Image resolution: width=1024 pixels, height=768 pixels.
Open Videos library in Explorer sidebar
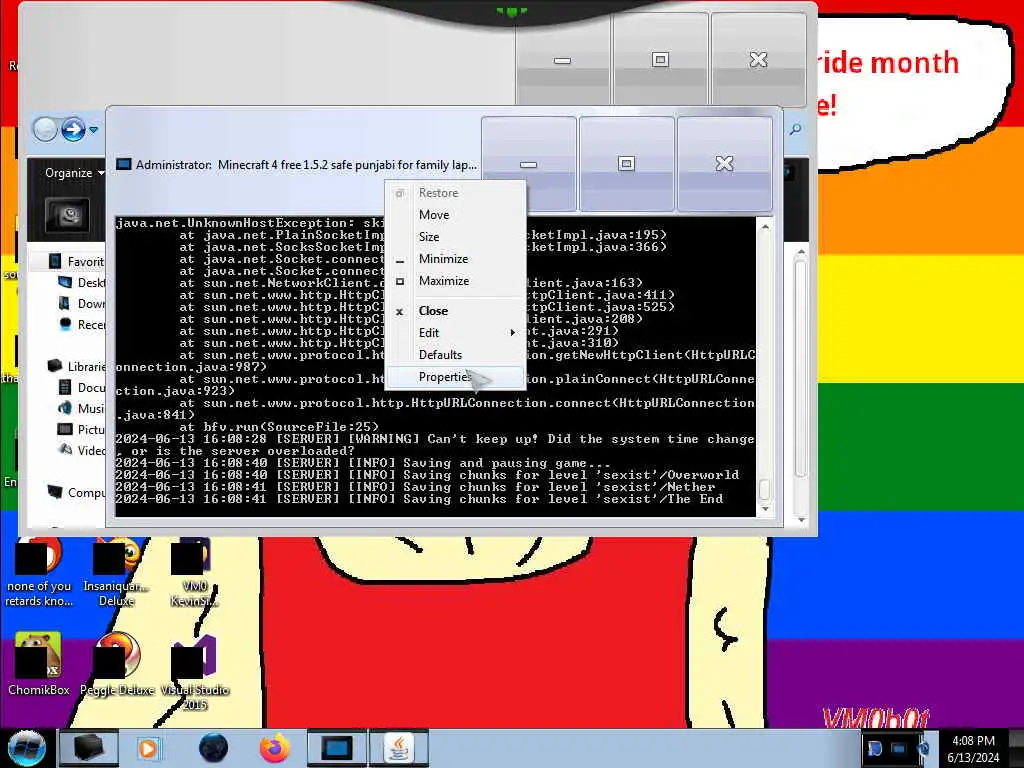(x=82, y=450)
